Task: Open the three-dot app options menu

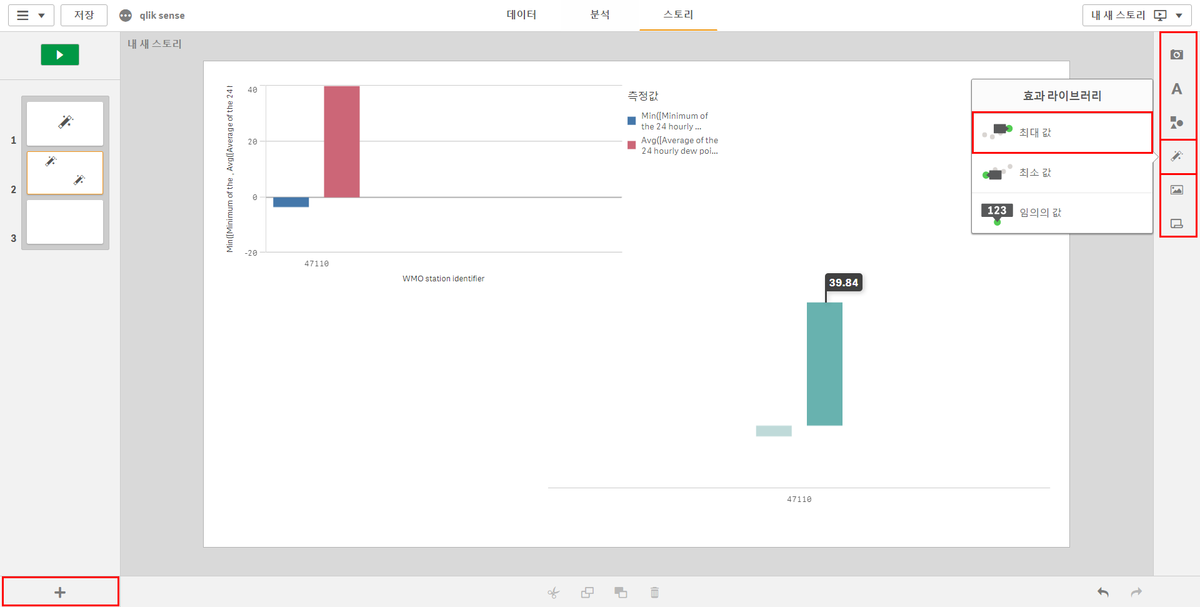Action: pos(125,16)
